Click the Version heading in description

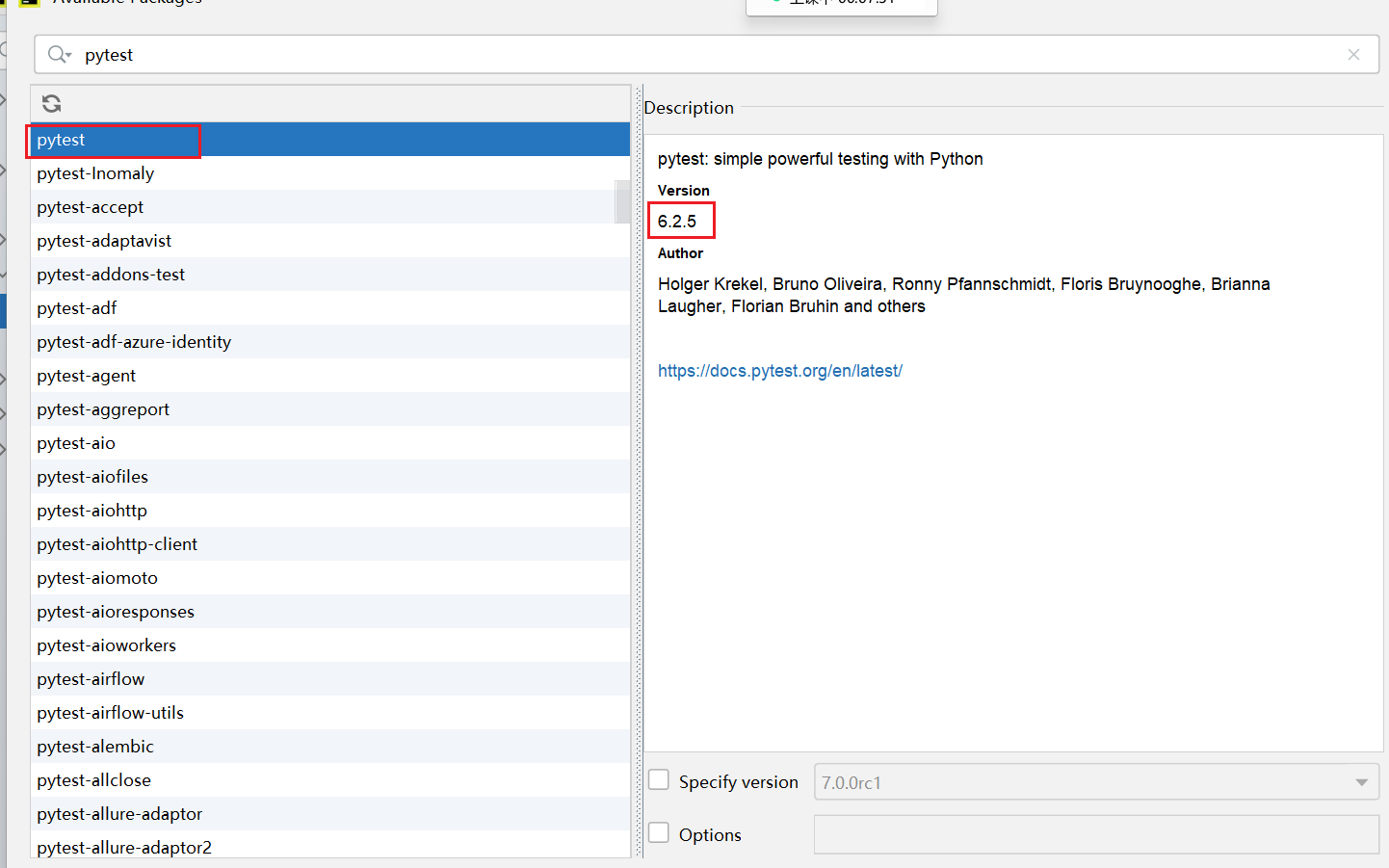[684, 191]
